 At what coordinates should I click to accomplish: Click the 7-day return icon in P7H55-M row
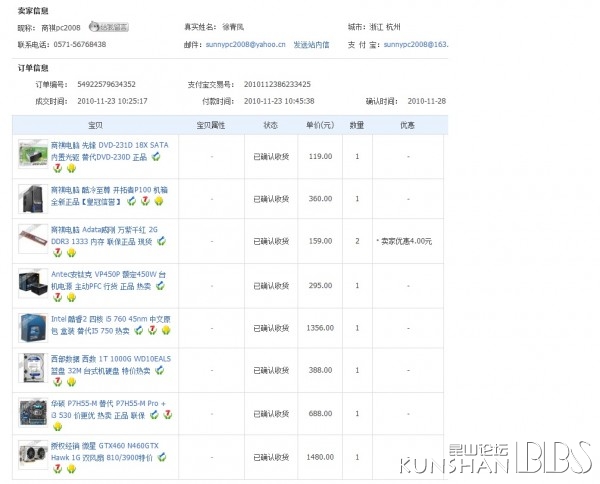coord(168,415)
